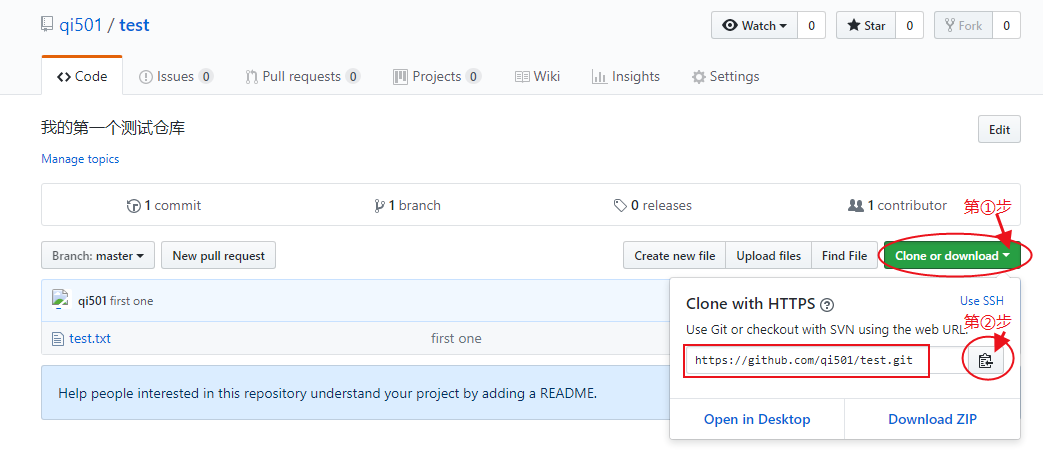Click the forks count next to Fork
Screen dimensions: 1043x461
[x=1006, y=25]
